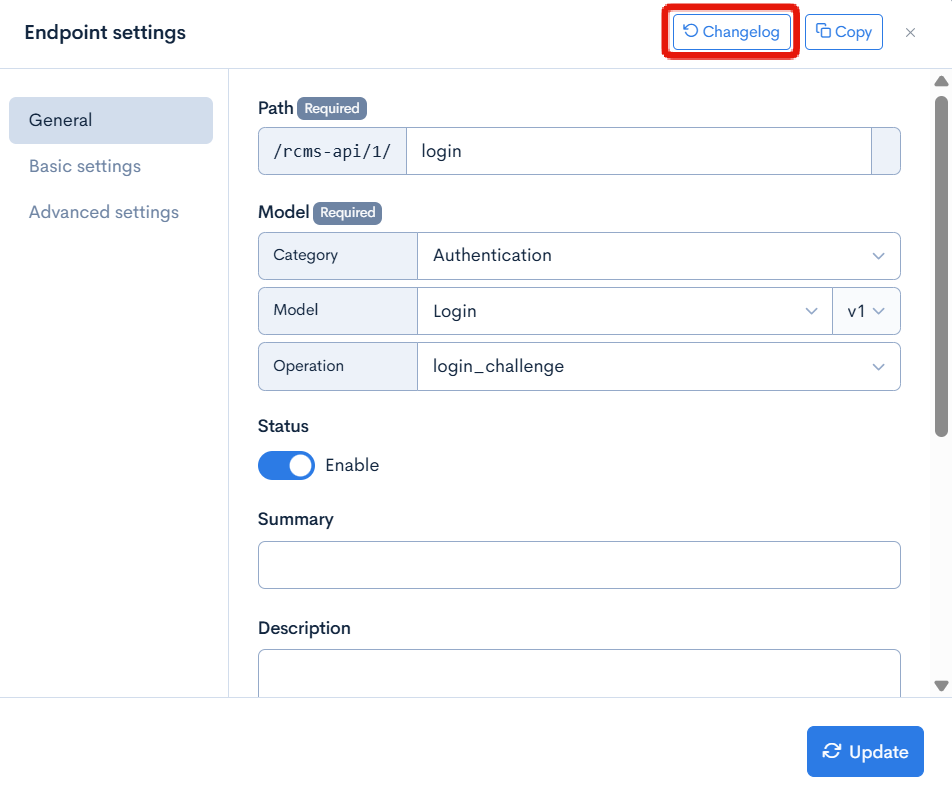Open the Changelog history
The image size is (952, 795).
(732, 32)
